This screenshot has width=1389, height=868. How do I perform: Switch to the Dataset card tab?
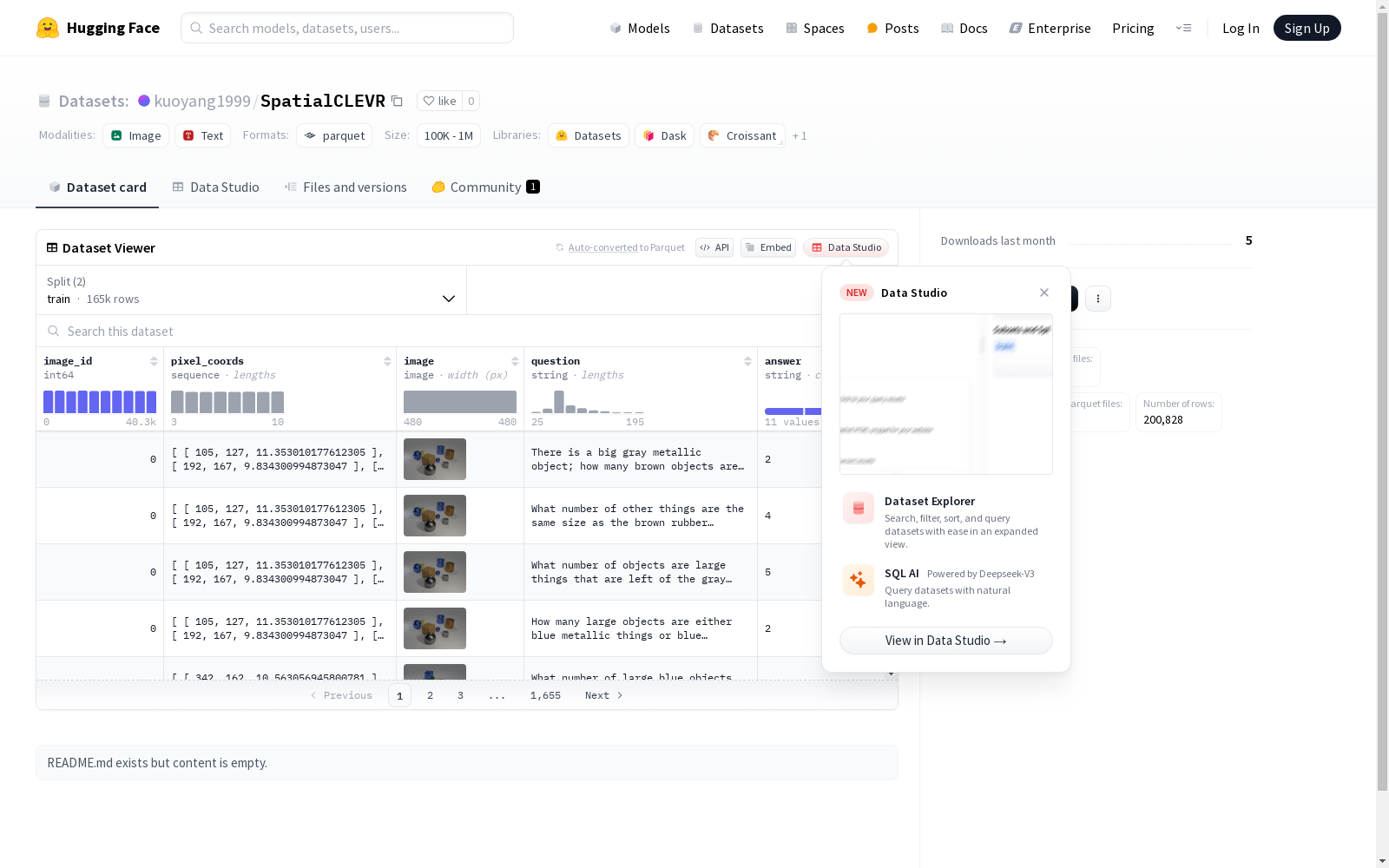97,187
